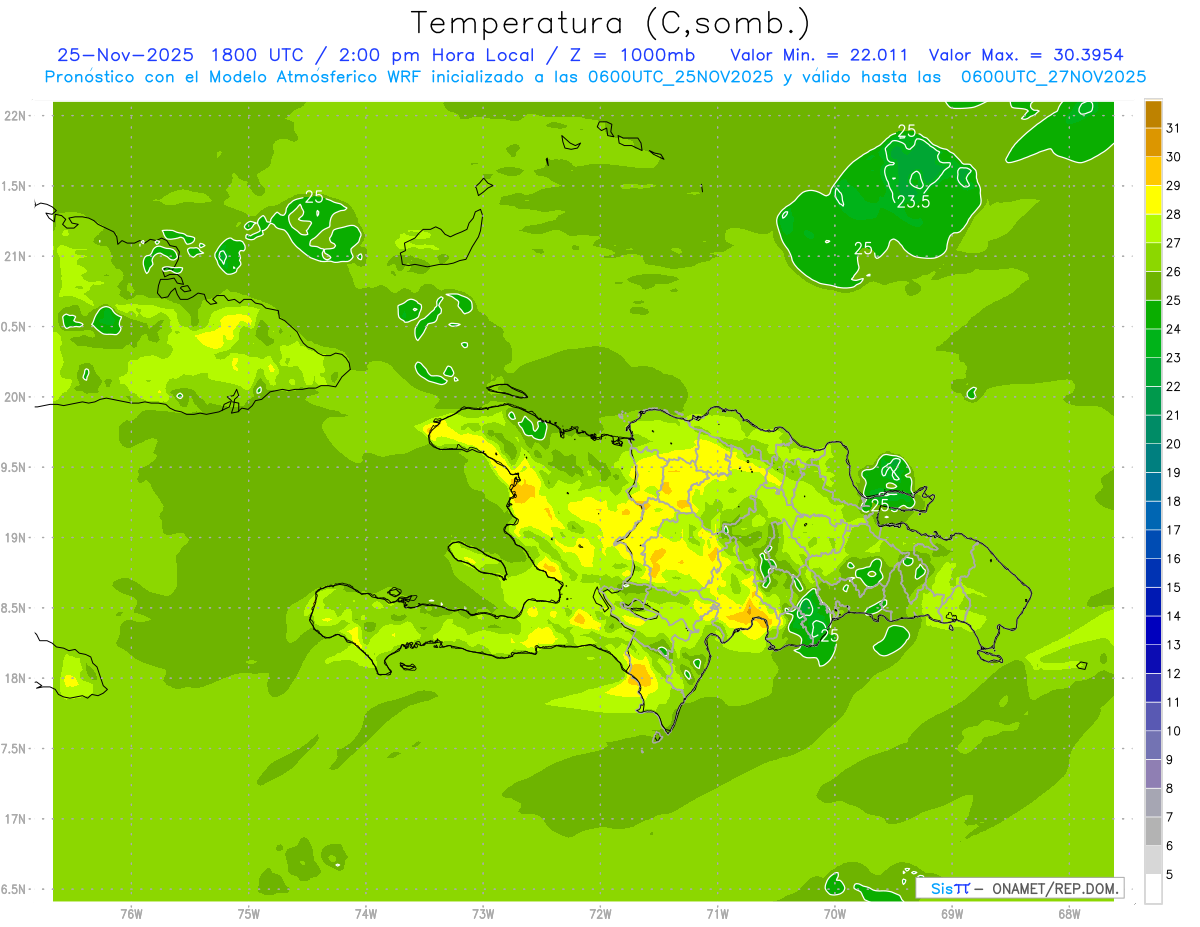The image size is (1200, 927).
Task: Pick the dark blue legend swatch between 13 and 14
Action: pos(1153,630)
